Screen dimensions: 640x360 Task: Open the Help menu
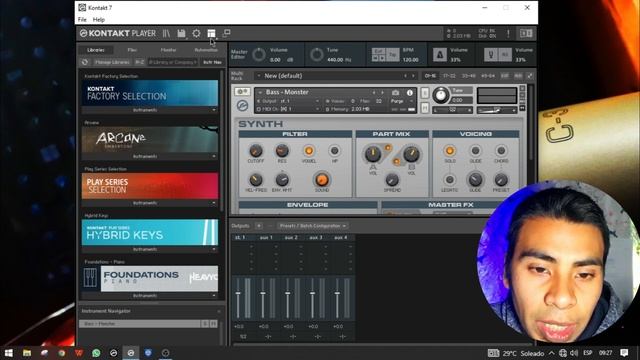(99, 20)
